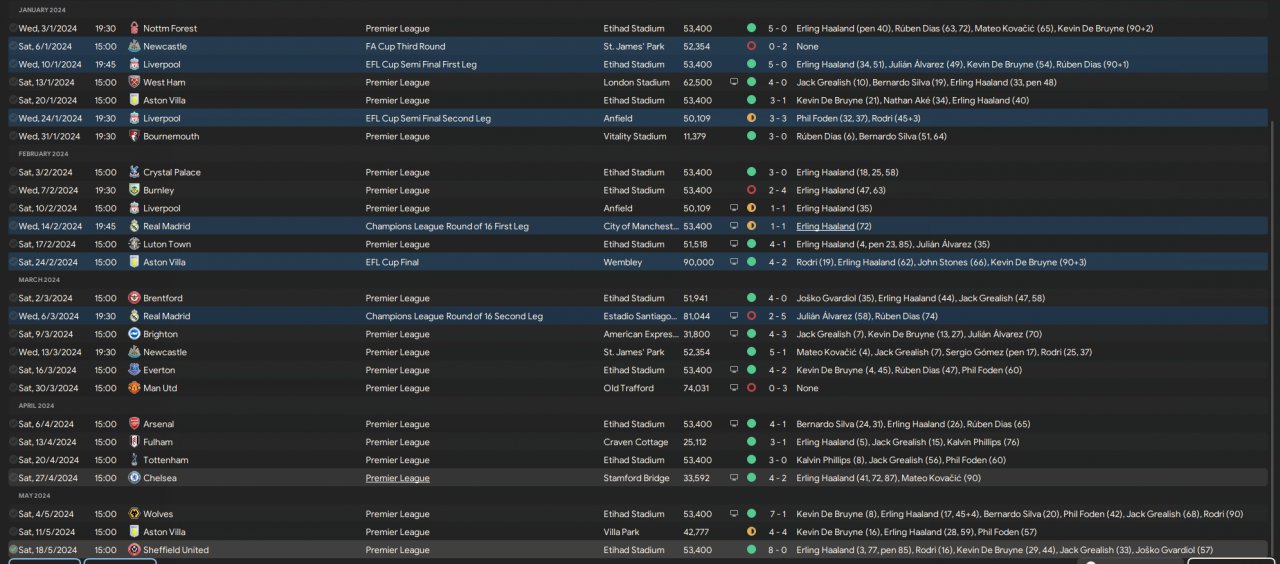Click TV icon on the Arsenal match row
The image size is (1280, 564).
pos(734,424)
